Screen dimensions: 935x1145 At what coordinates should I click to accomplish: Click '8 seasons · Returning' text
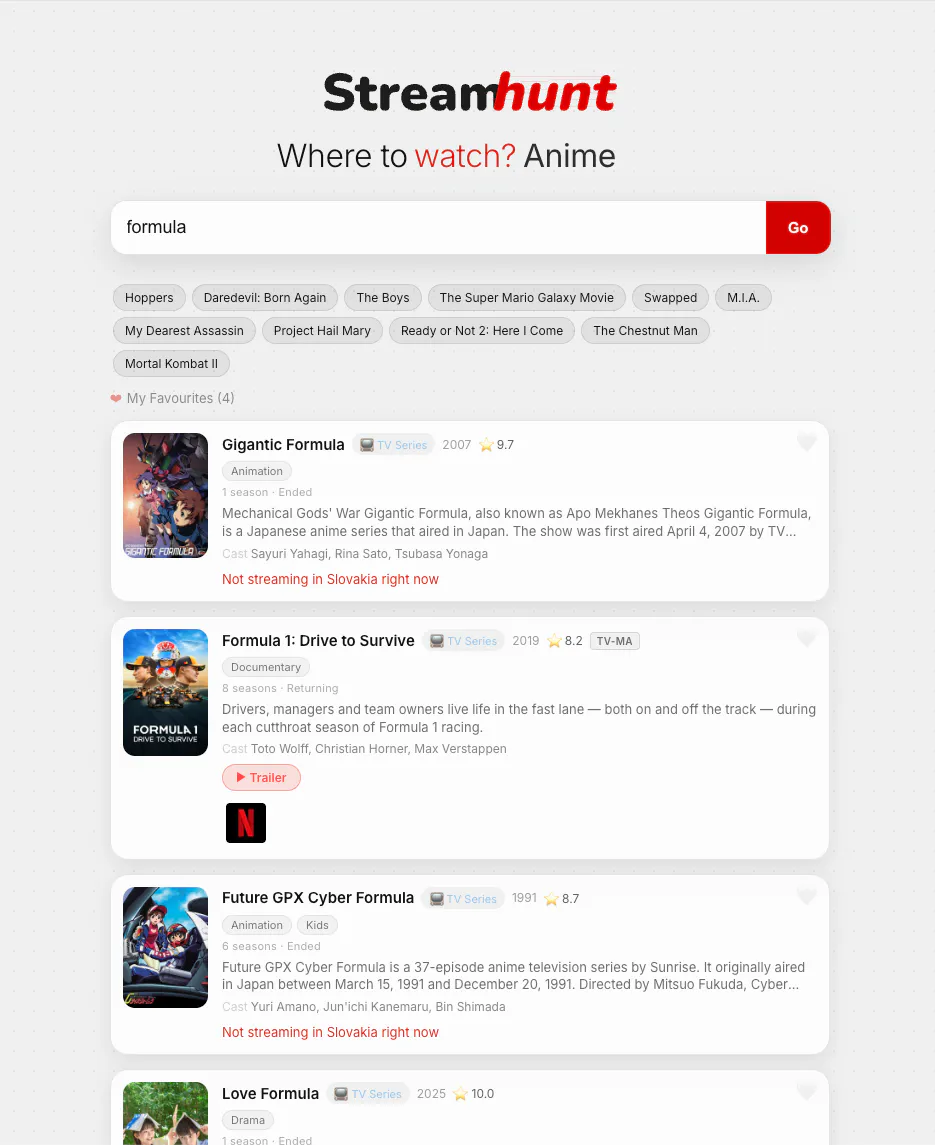point(280,688)
